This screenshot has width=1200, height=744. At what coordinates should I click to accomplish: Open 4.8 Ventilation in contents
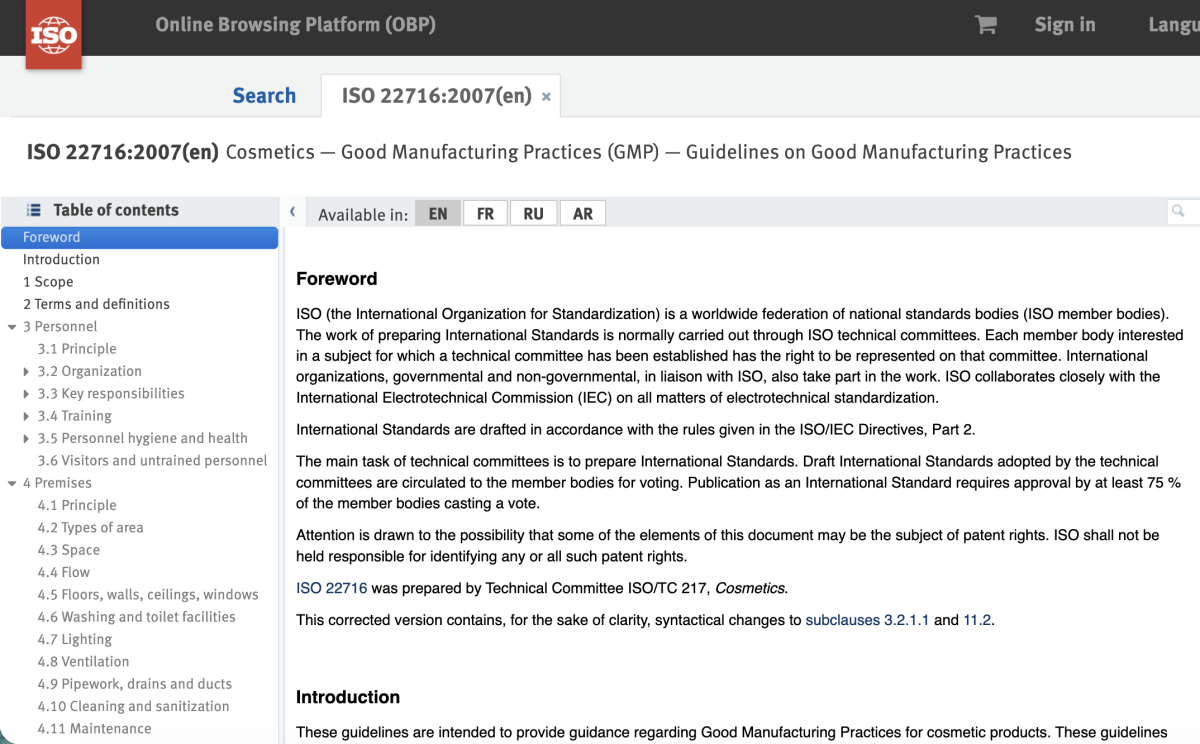tap(83, 662)
